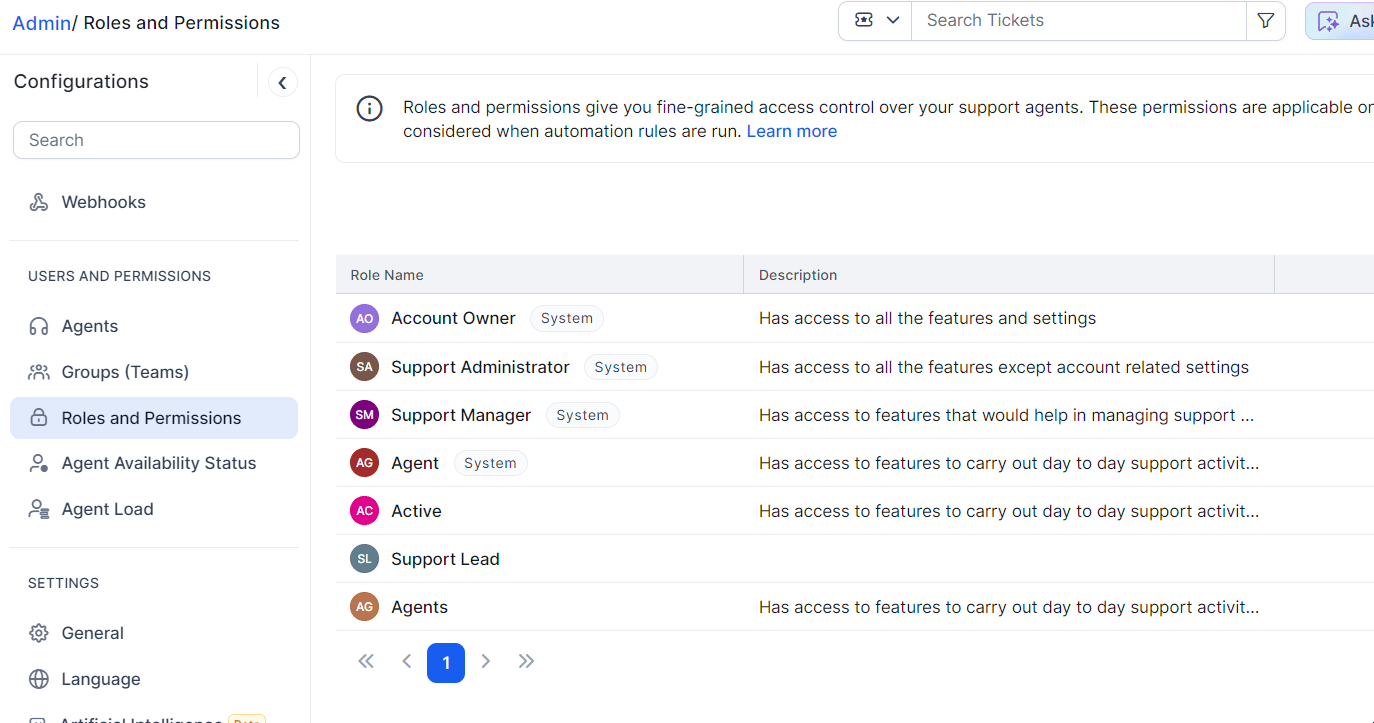Open Webhooks settings
The image size is (1374, 723).
[104, 202]
